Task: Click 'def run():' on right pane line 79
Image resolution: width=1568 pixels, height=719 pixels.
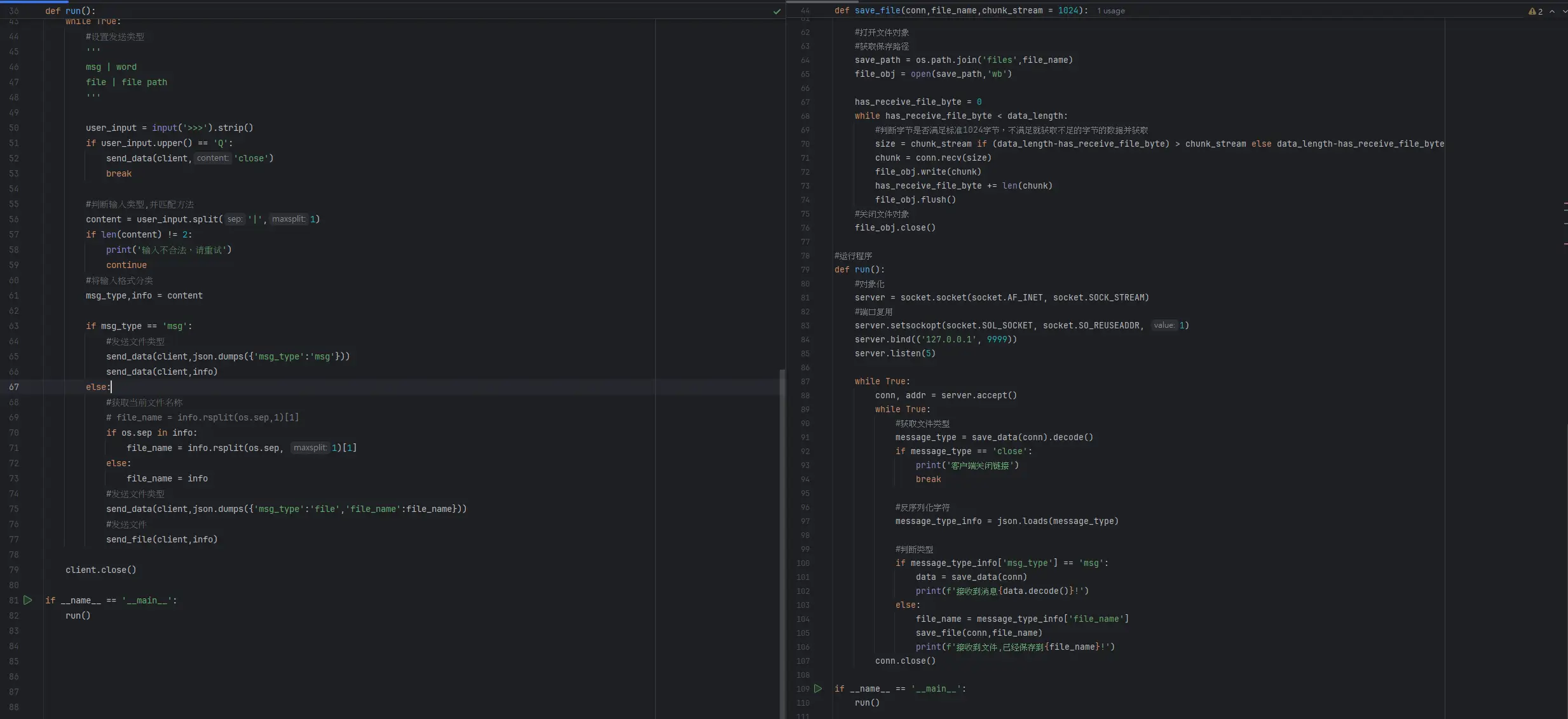Action: pos(859,269)
